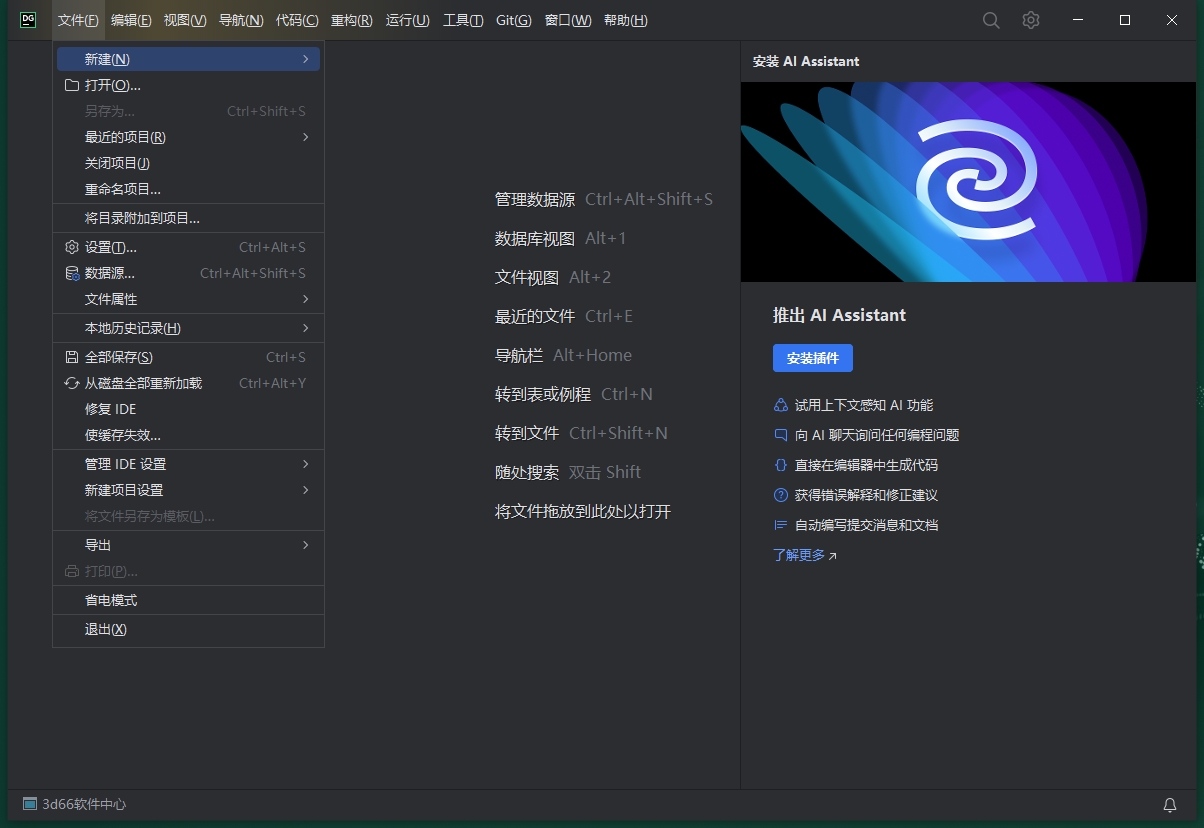Open the 帮助(H) menu
Image resolution: width=1204 pixels, height=828 pixels.
pyautogui.click(x=626, y=20)
